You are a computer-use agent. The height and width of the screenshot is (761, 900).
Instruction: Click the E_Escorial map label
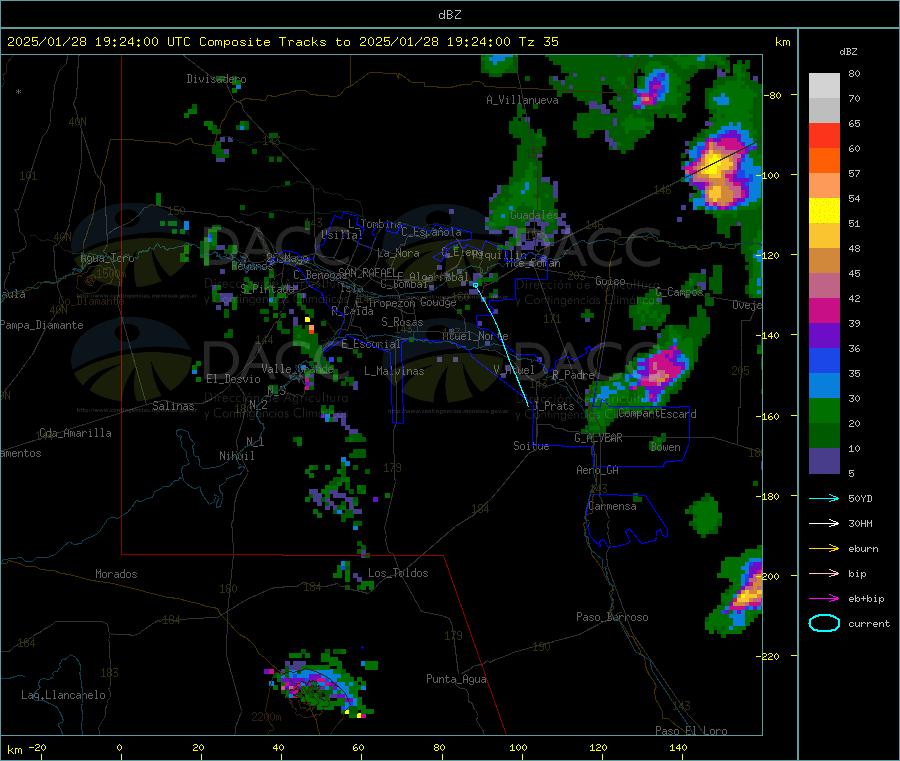[x=370, y=344]
